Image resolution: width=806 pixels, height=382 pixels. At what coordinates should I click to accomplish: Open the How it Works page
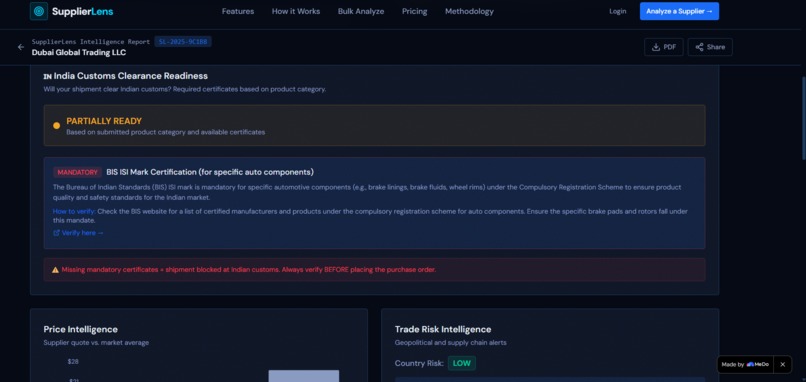coord(296,11)
